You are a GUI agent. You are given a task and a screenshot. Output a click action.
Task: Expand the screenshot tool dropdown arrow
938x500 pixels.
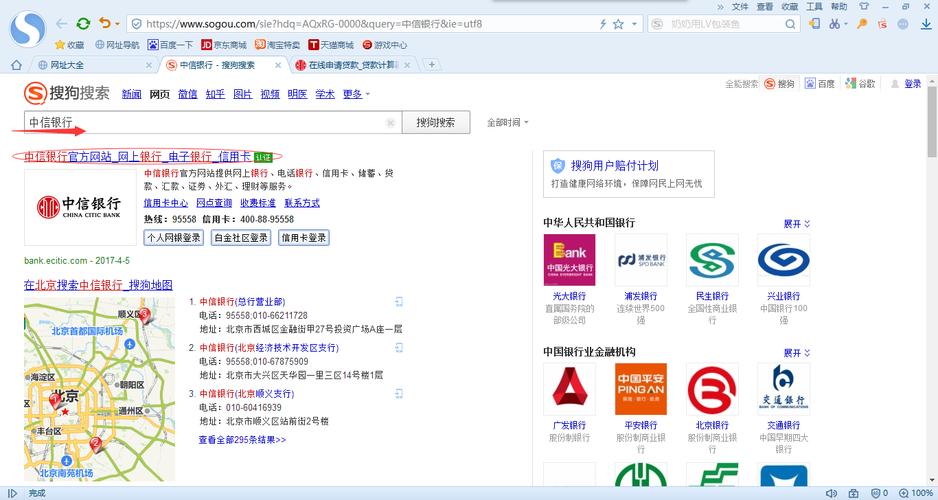(x=846, y=25)
